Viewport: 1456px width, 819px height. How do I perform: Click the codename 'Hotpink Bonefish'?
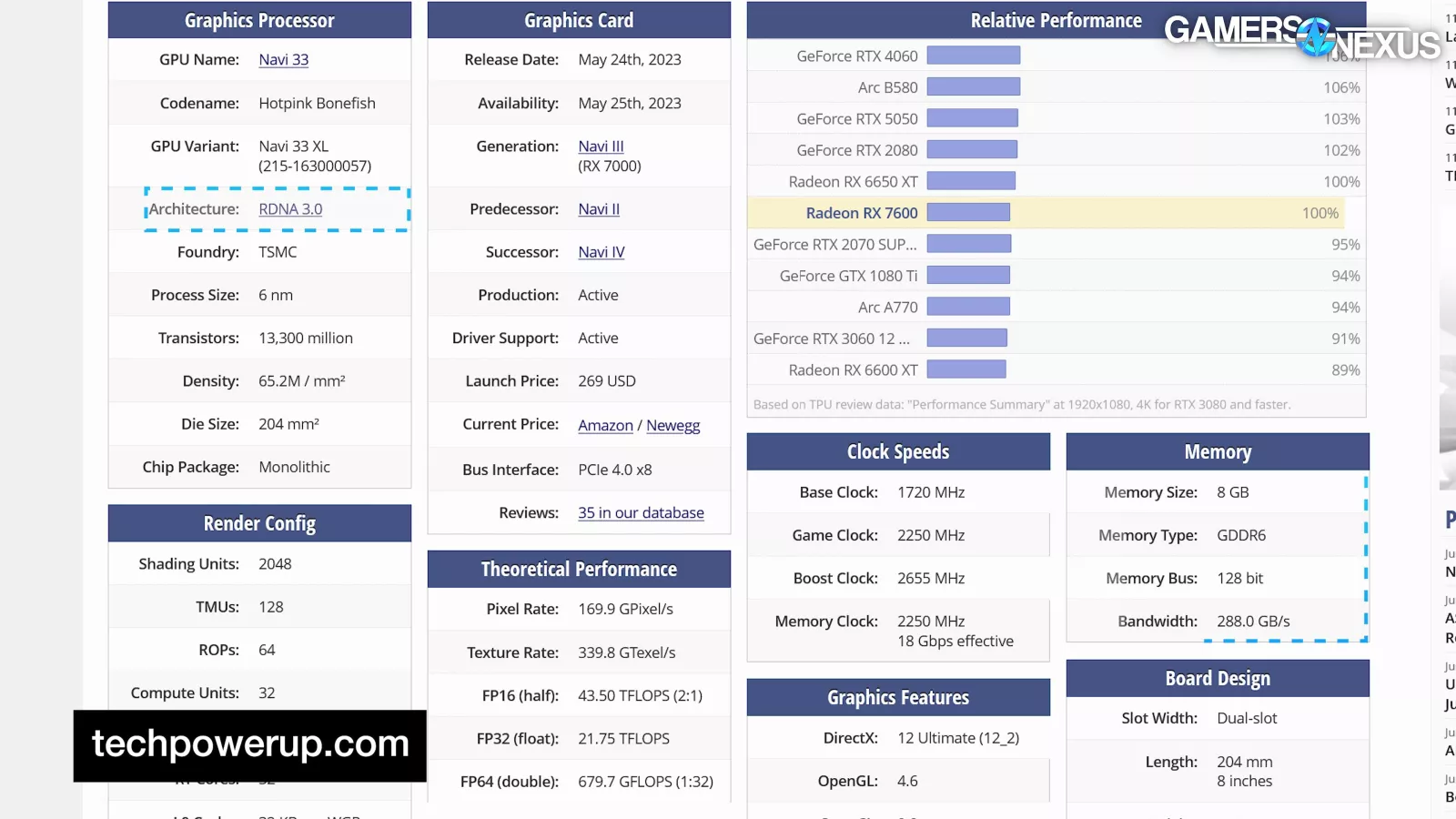317,104
